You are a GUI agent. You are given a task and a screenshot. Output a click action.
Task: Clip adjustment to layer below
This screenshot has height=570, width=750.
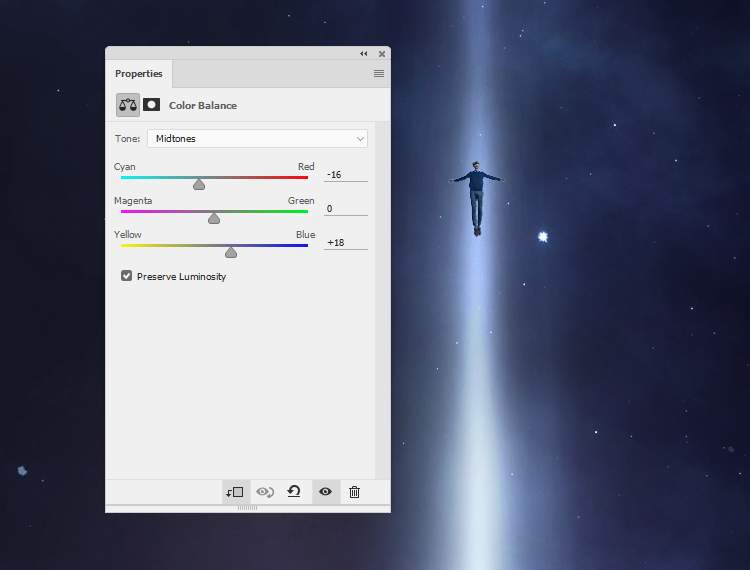coord(235,492)
